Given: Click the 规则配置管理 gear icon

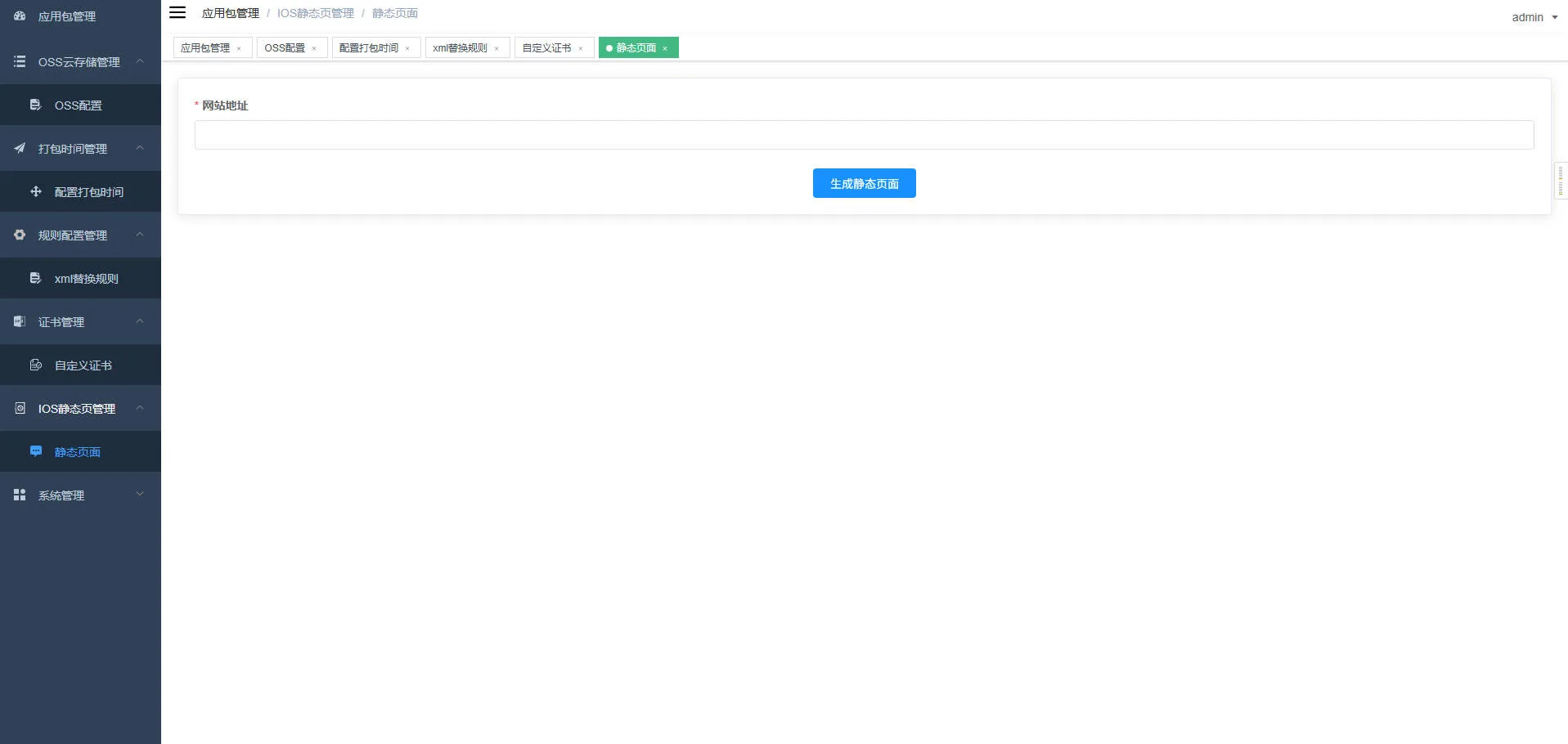Looking at the screenshot, I should 20,235.
